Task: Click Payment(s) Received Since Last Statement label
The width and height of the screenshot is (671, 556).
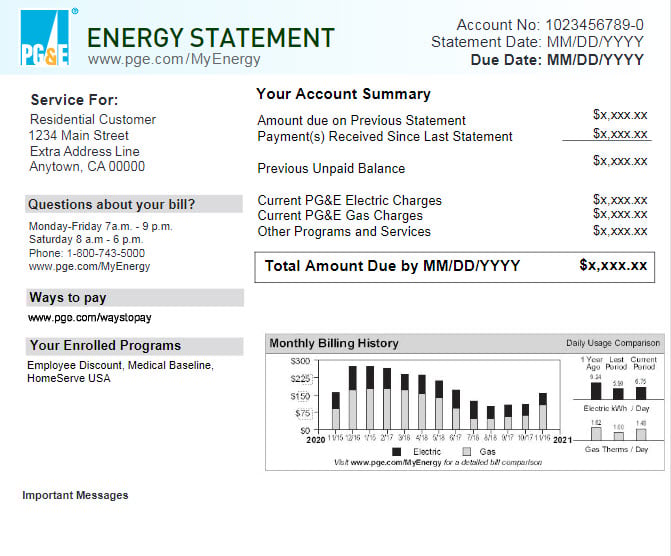Action: 385,137
